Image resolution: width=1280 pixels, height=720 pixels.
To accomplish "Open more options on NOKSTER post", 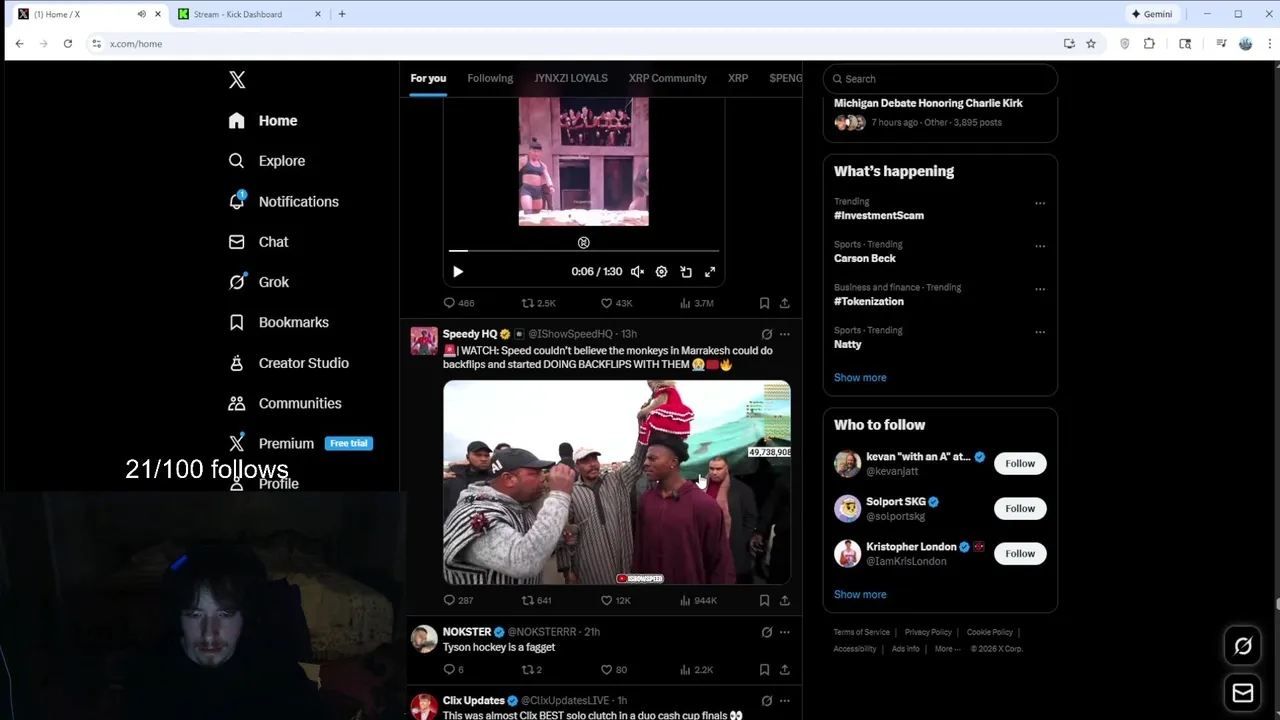I will pos(785,632).
